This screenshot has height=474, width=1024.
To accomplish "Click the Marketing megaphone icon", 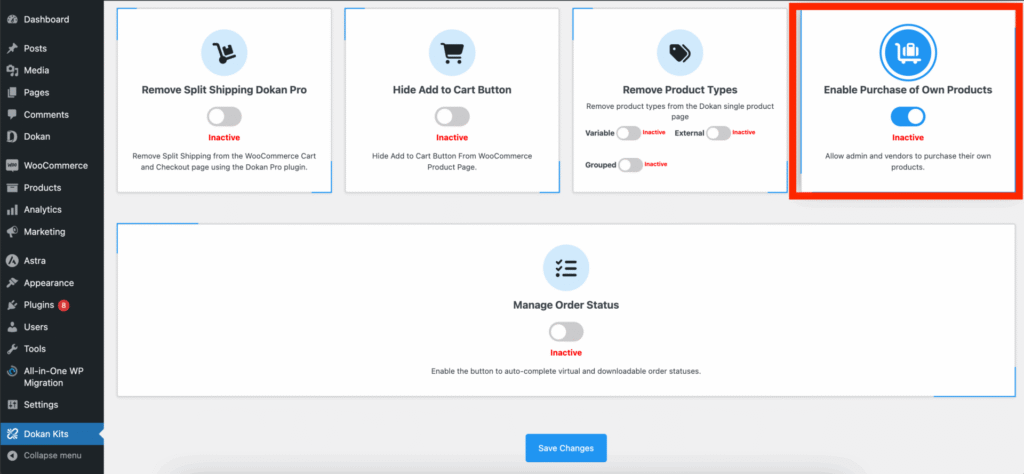I will 12,232.
